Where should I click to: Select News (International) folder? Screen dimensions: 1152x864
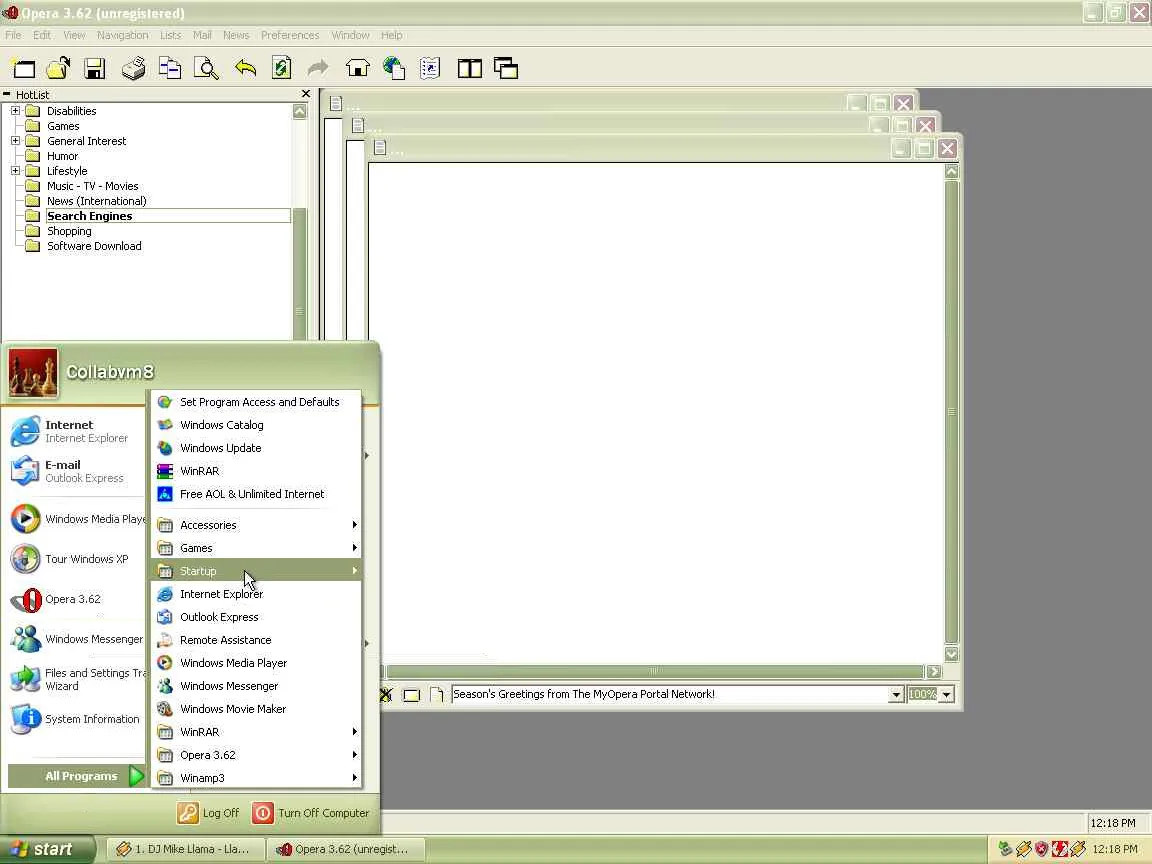96,201
